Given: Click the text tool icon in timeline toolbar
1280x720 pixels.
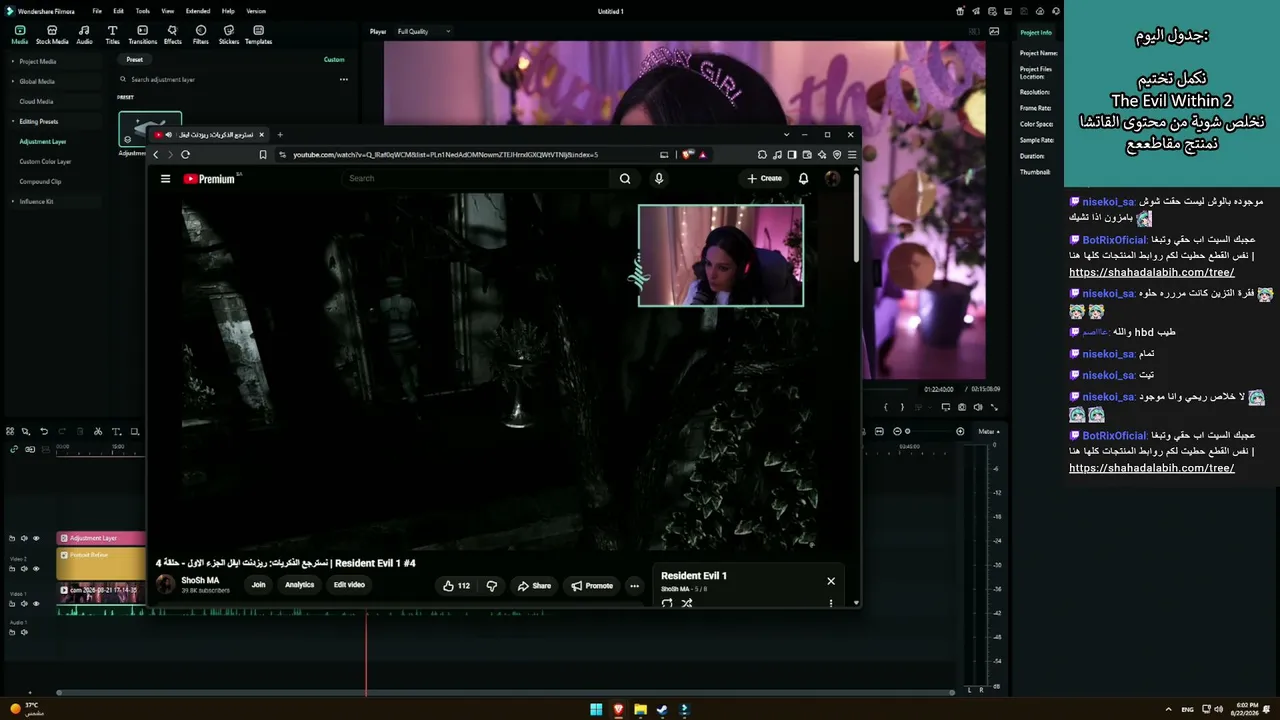Looking at the screenshot, I should (116, 431).
